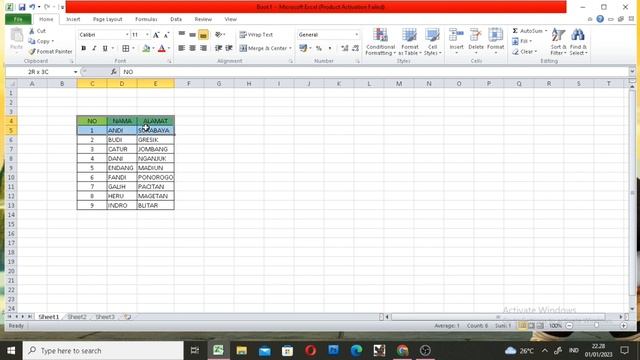
Task: Click the Paste clipboard icon
Action: pos(17,36)
